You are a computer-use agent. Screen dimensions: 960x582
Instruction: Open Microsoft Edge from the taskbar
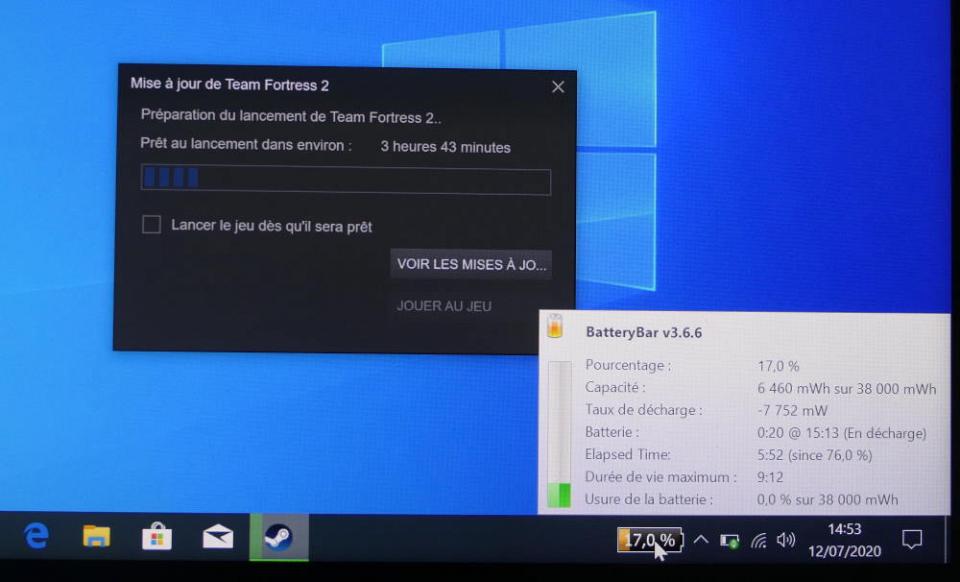pyautogui.click(x=36, y=537)
